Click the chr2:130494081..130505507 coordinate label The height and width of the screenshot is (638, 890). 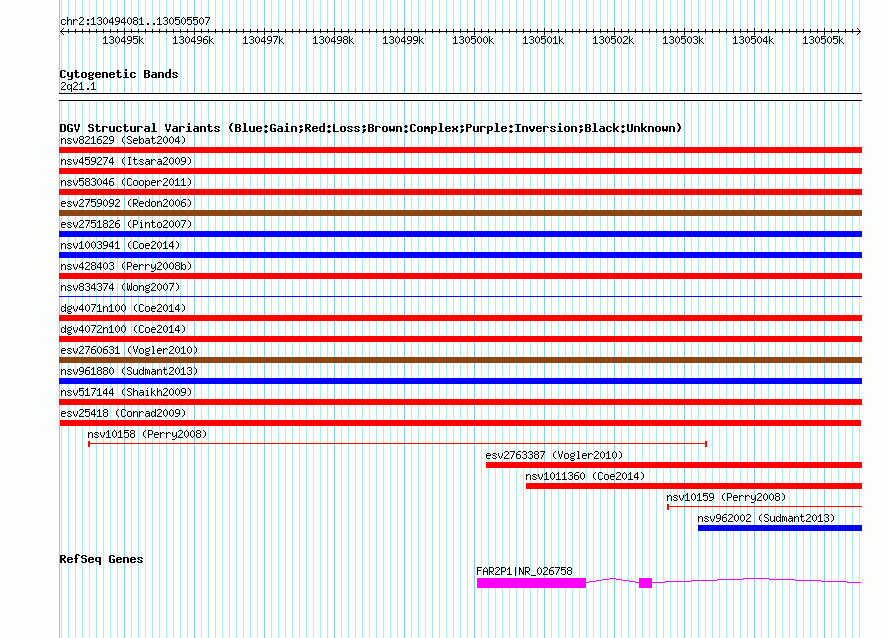coord(135,21)
